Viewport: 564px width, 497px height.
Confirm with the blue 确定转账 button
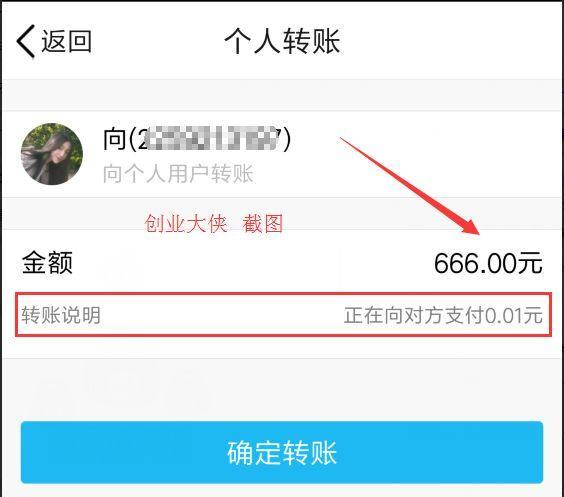(282, 452)
